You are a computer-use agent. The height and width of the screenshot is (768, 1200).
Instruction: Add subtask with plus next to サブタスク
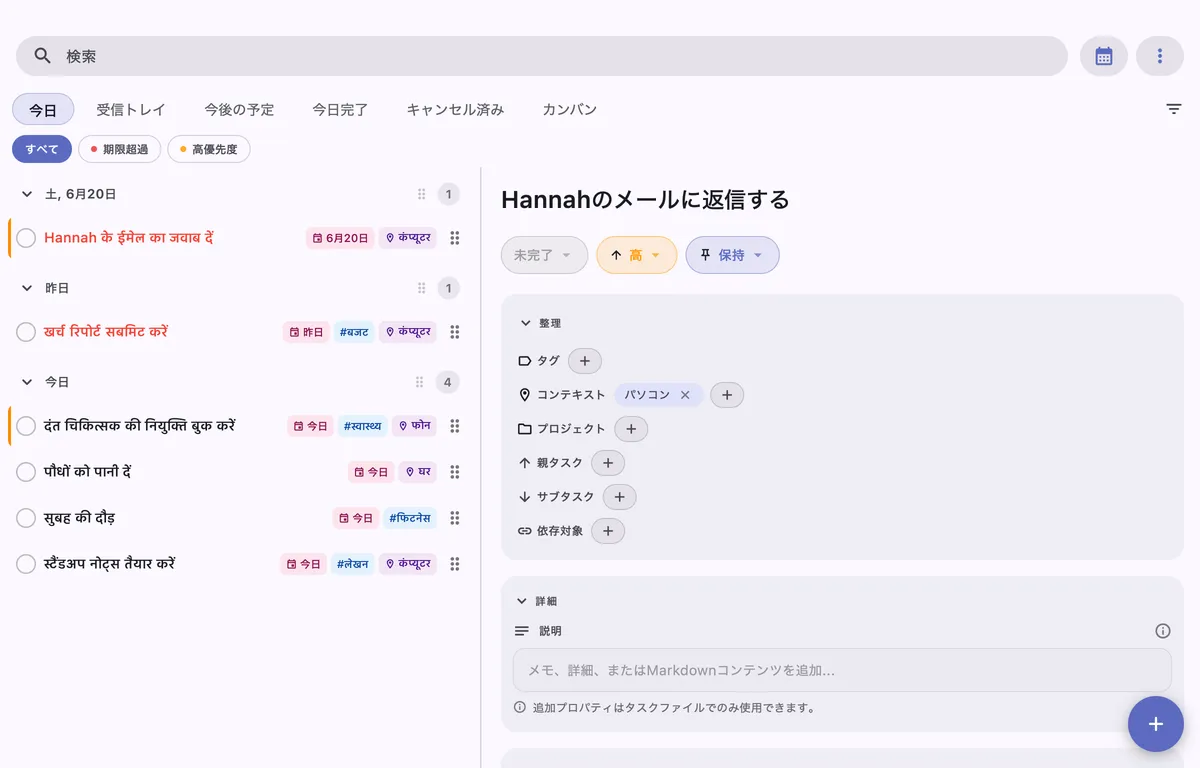pyautogui.click(x=619, y=497)
